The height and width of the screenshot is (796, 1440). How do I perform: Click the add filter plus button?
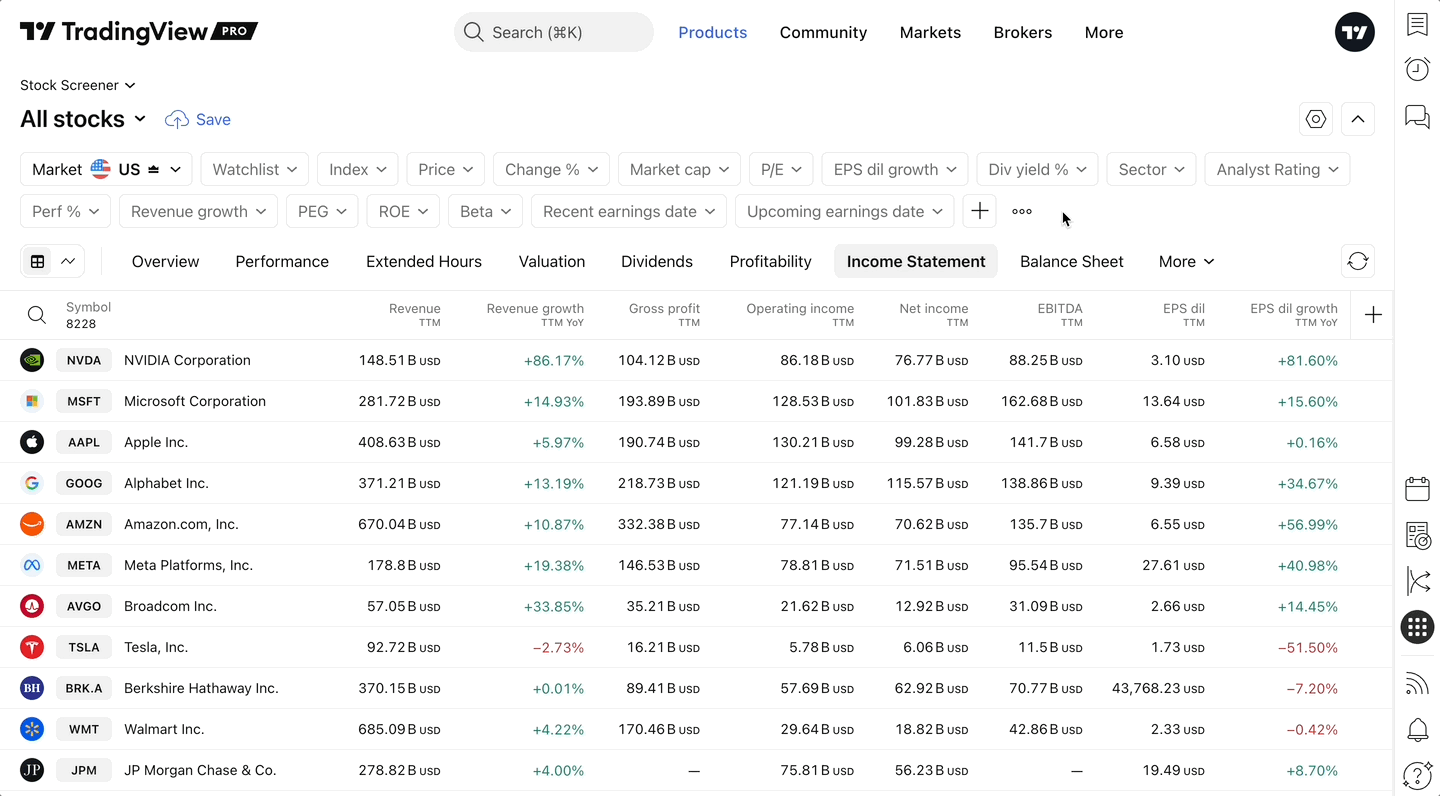click(x=979, y=211)
